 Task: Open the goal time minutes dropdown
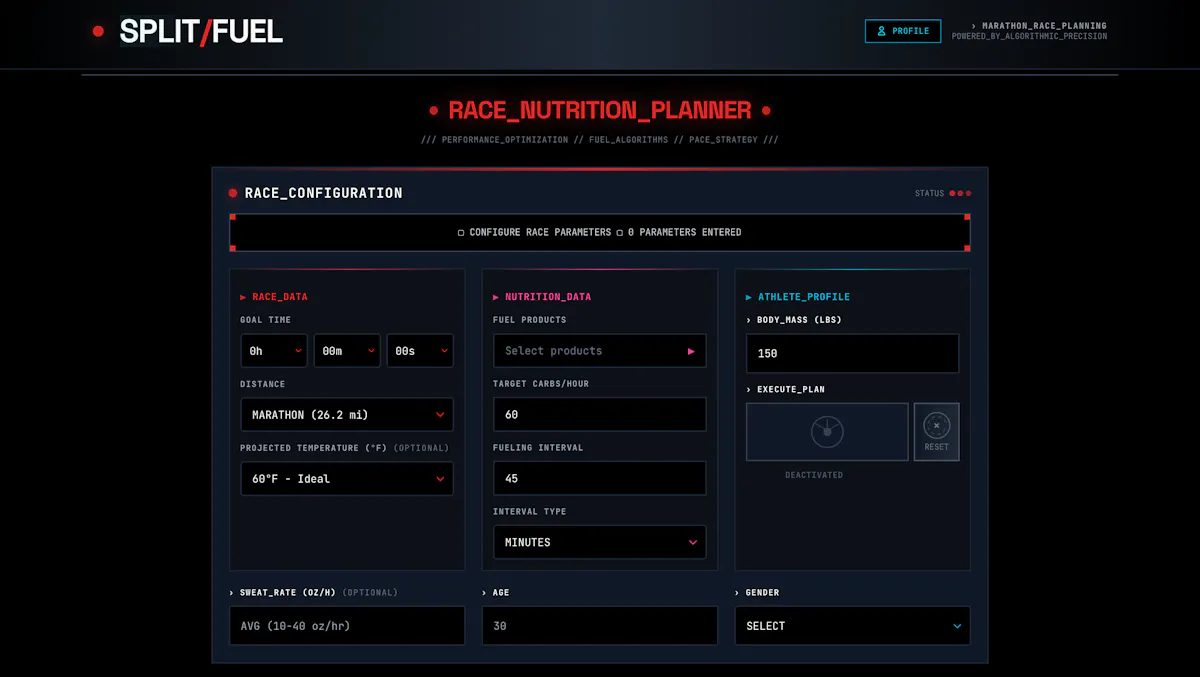347,351
